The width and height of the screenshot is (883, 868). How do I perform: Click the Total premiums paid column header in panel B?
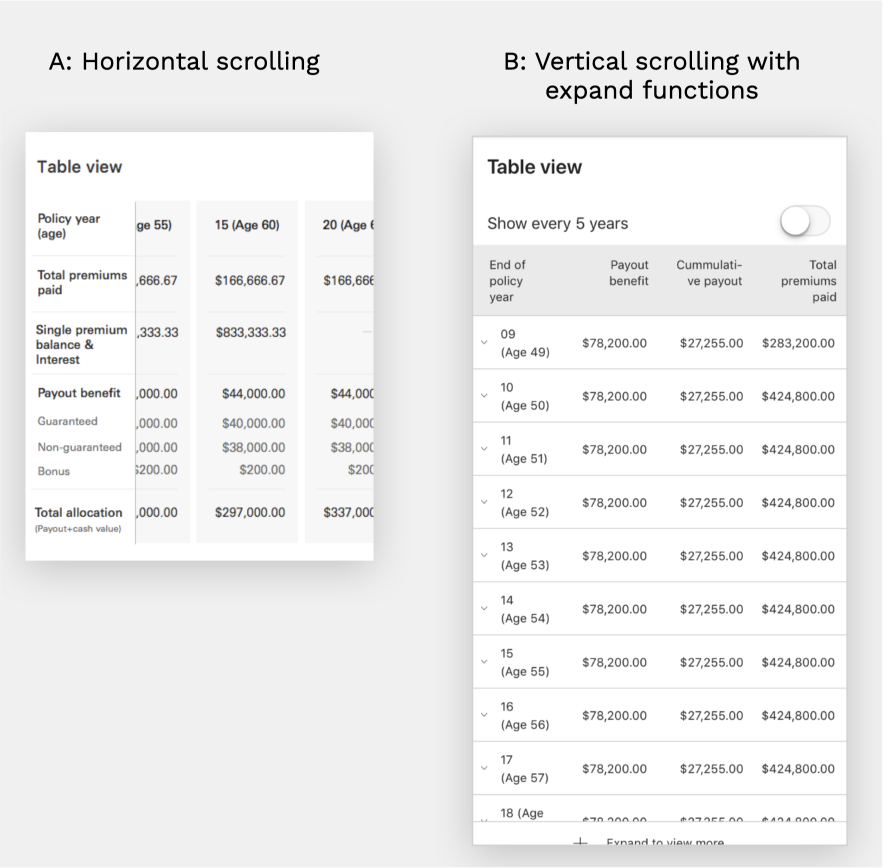click(x=808, y=281)
